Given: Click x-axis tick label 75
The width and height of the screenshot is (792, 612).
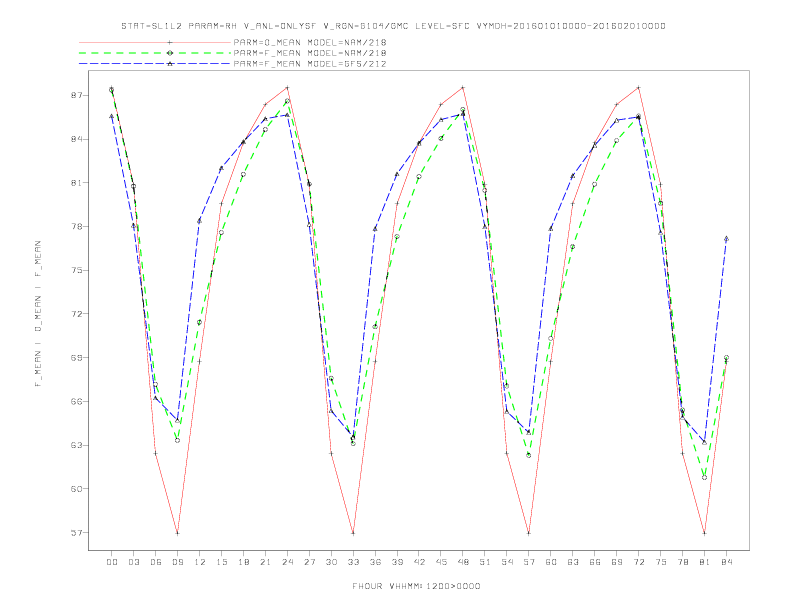Looking at the screenshot, I should (x=661, y=562).
